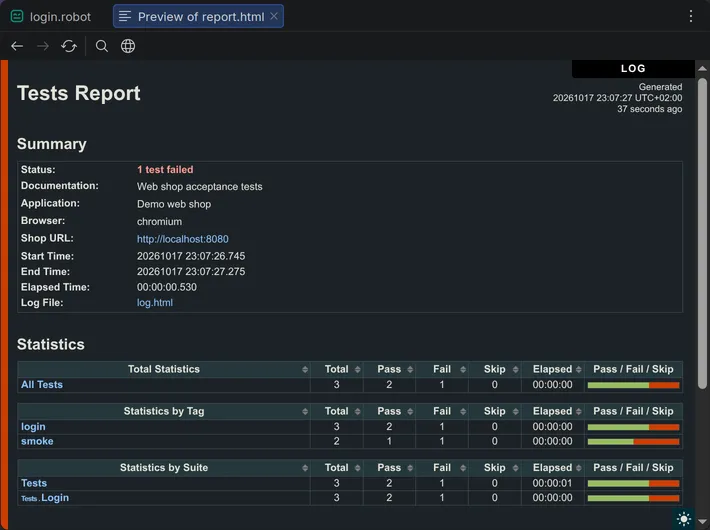This screenshot has width=710, height=530.
Task: Select the Preview of report.html tab
Action: pyautogui.click(x=198, y=16)
